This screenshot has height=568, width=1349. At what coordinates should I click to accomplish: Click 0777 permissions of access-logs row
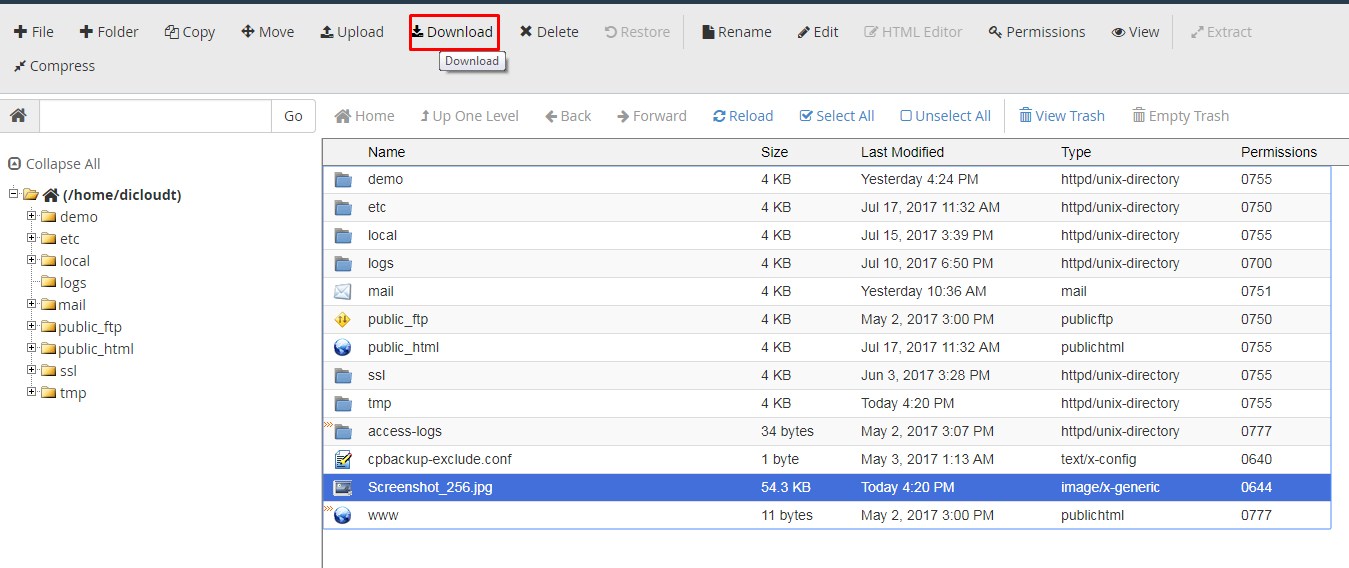[1256, 431]
